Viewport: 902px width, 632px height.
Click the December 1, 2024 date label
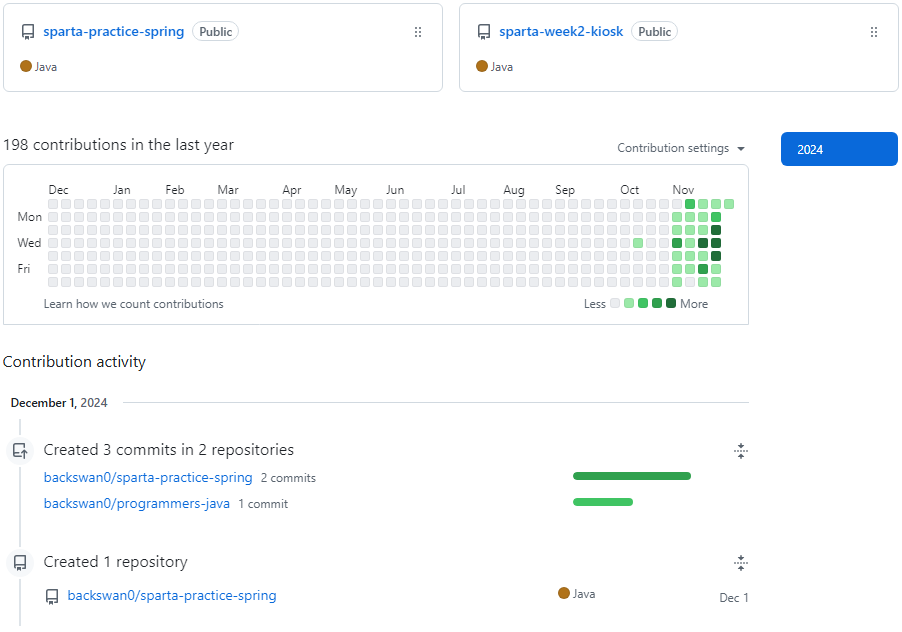59,403
